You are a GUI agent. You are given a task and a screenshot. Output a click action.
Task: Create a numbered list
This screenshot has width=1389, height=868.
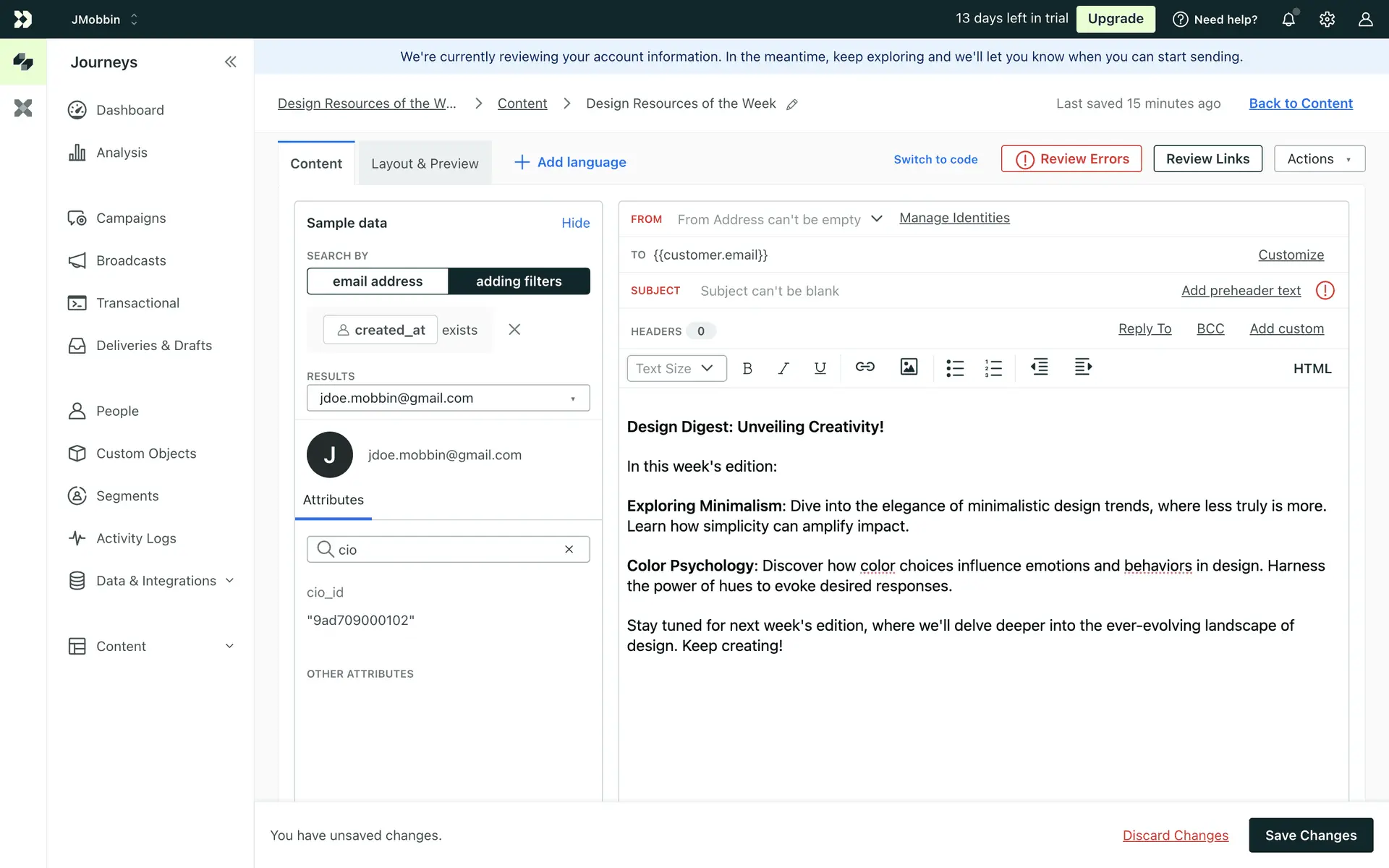993,368
